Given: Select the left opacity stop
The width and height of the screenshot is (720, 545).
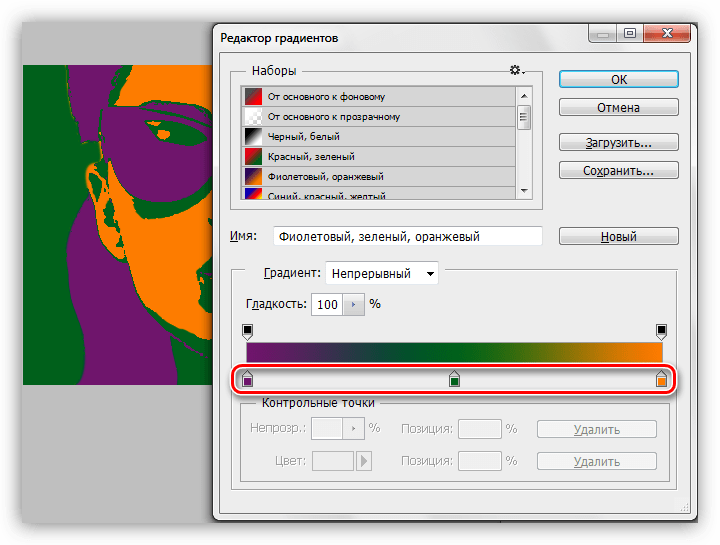Looking at the screenshot, I should click(248, 332).
